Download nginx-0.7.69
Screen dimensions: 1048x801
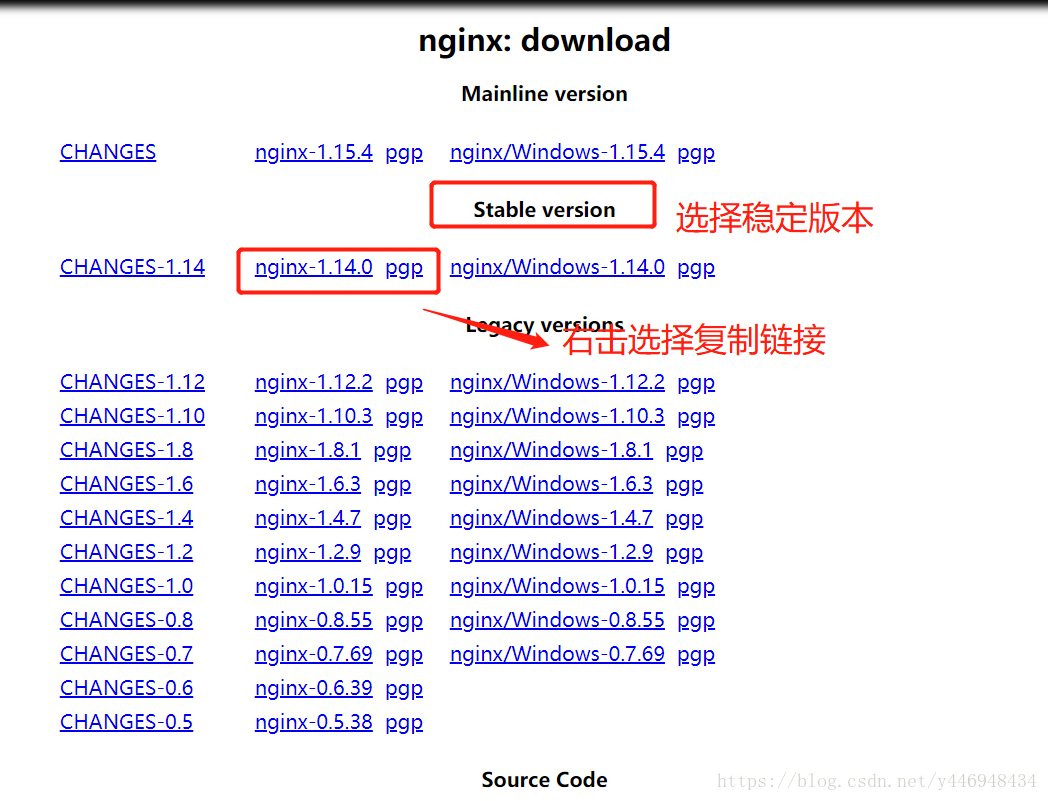313,655
